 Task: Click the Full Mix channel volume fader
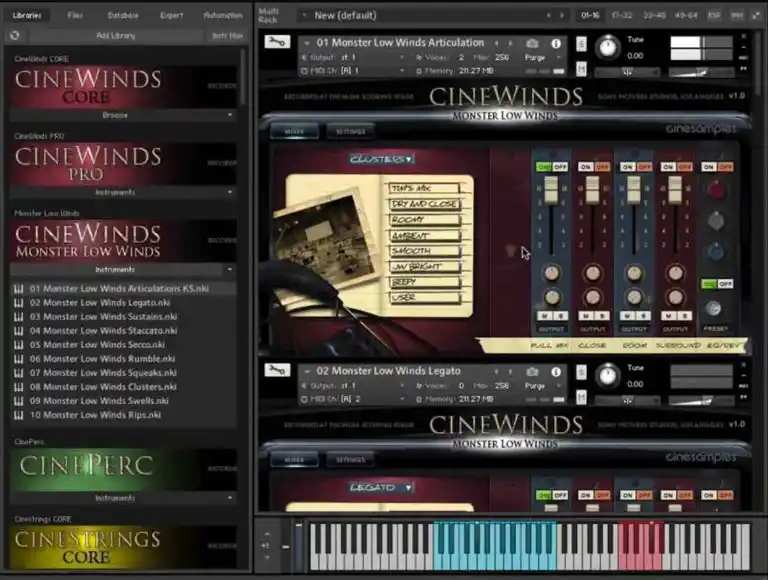pyautogui.click(x=551, y=190)
